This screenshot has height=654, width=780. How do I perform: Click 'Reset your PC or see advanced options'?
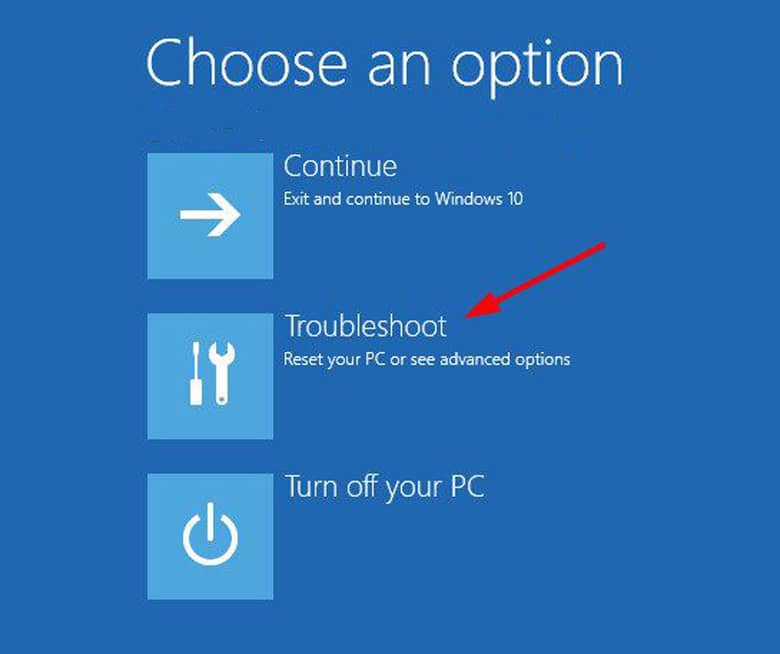pyautogui.click(x=426, y=359)
